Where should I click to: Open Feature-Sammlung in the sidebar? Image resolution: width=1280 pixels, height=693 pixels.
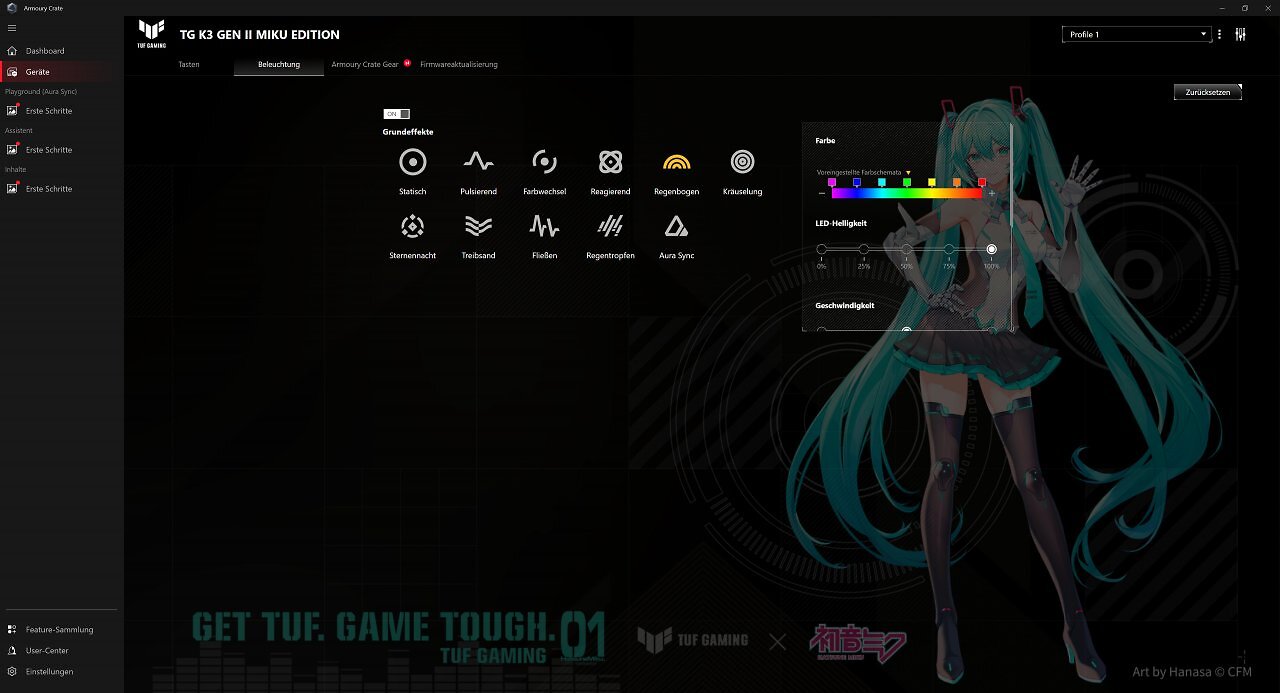click(x=62, y=630)
